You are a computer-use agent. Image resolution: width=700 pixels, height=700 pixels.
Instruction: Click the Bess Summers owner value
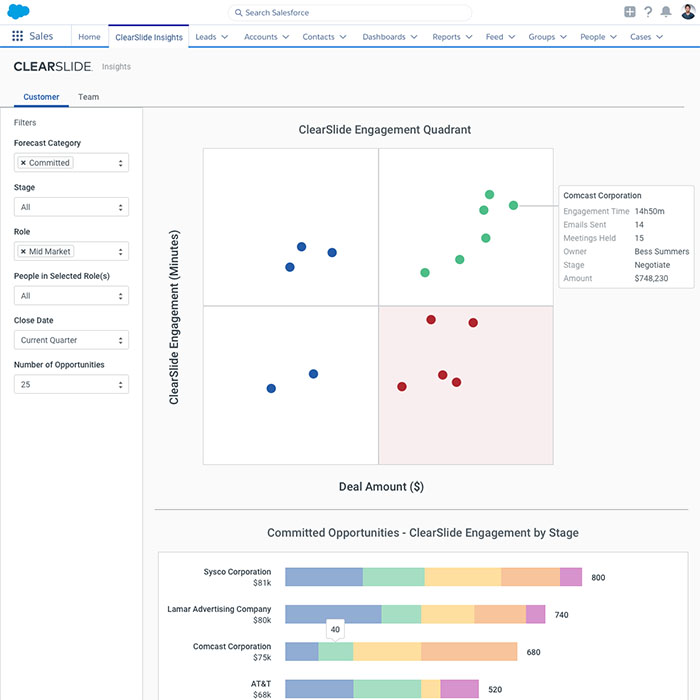pyautogui.click(x=662, y=251)
